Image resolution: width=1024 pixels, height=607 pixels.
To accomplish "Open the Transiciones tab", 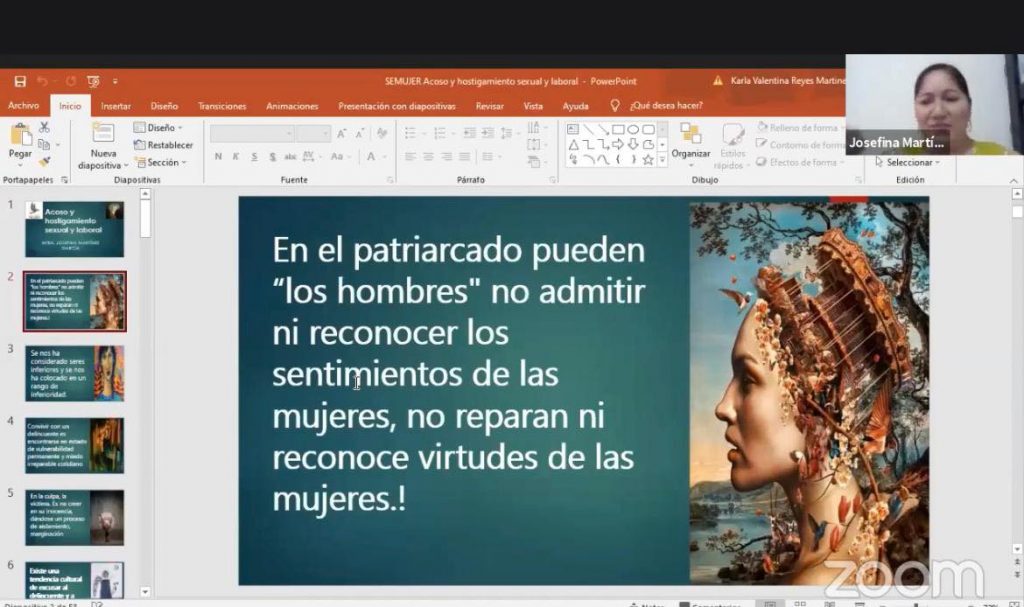I will coord(222,106).
